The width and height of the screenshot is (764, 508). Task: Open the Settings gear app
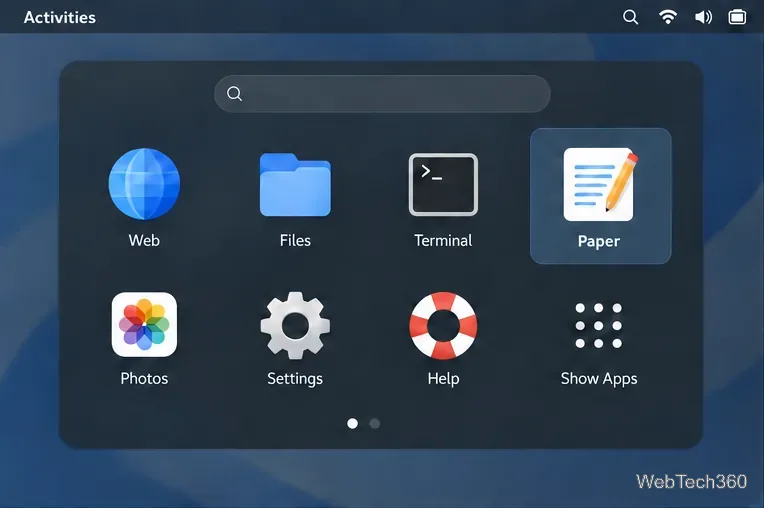(x=295, y=325)
